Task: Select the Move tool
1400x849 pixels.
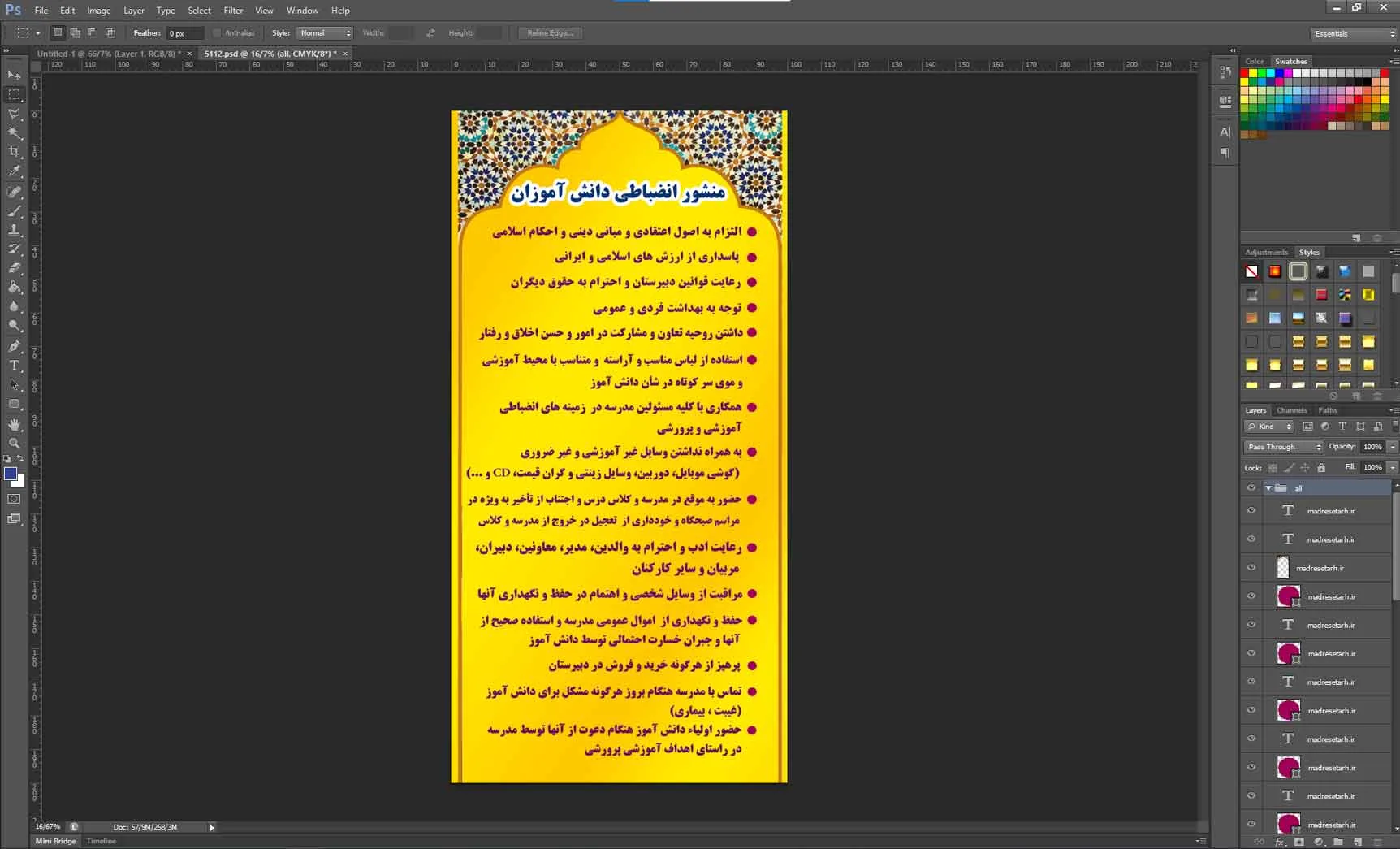Action: point(15,75)
